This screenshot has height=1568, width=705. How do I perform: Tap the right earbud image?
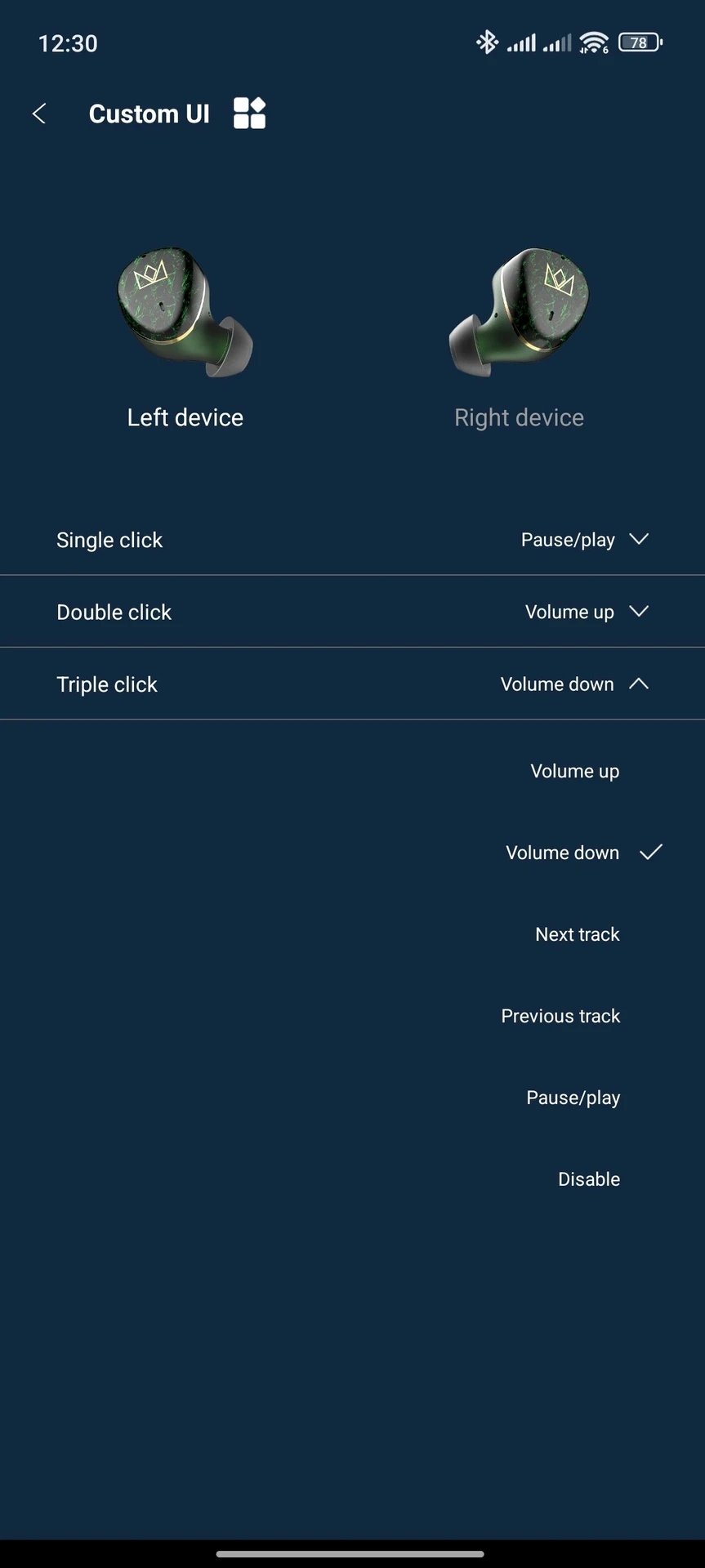click(519, 313)
